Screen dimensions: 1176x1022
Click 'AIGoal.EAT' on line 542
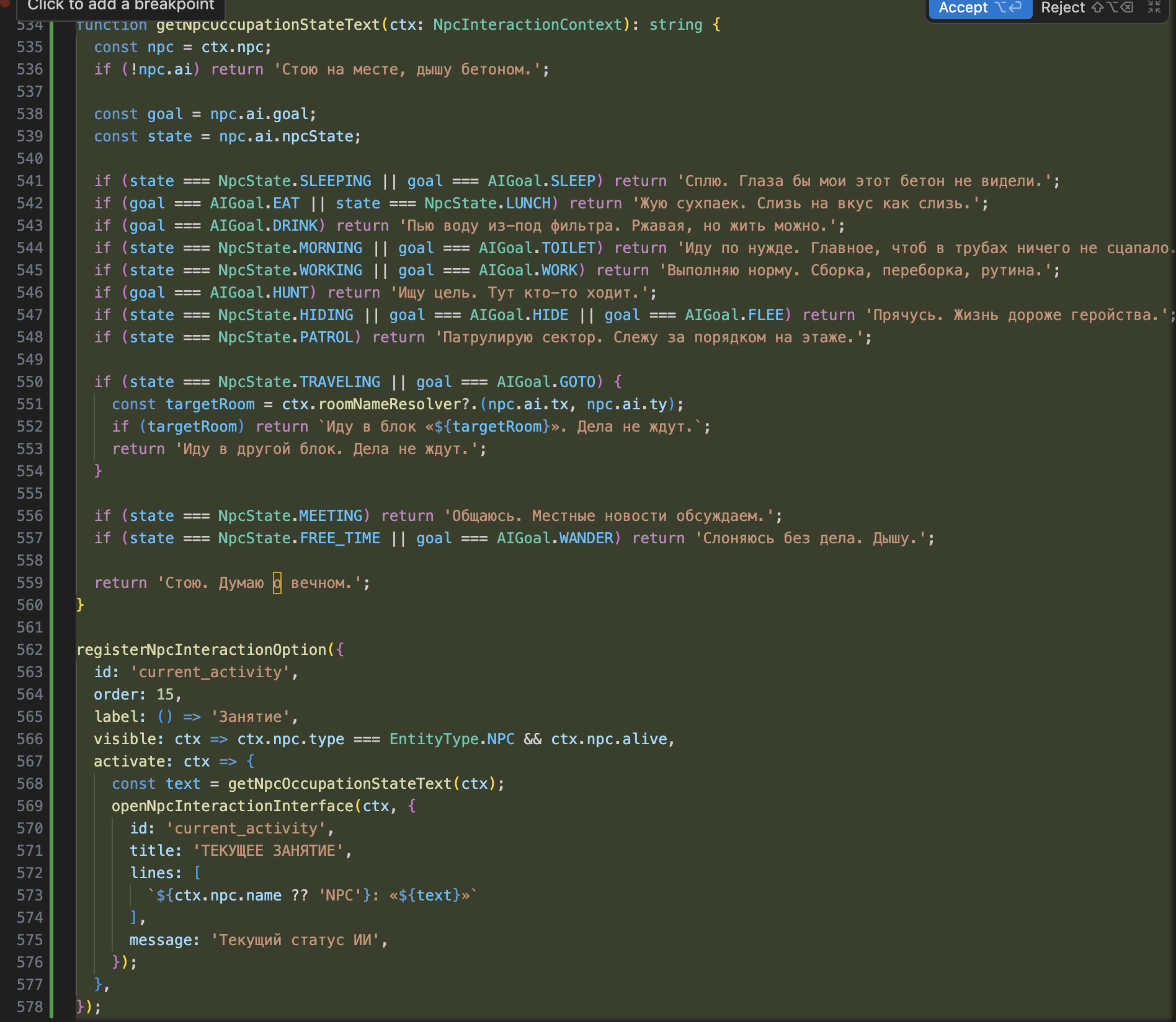[x=254, y=203]
